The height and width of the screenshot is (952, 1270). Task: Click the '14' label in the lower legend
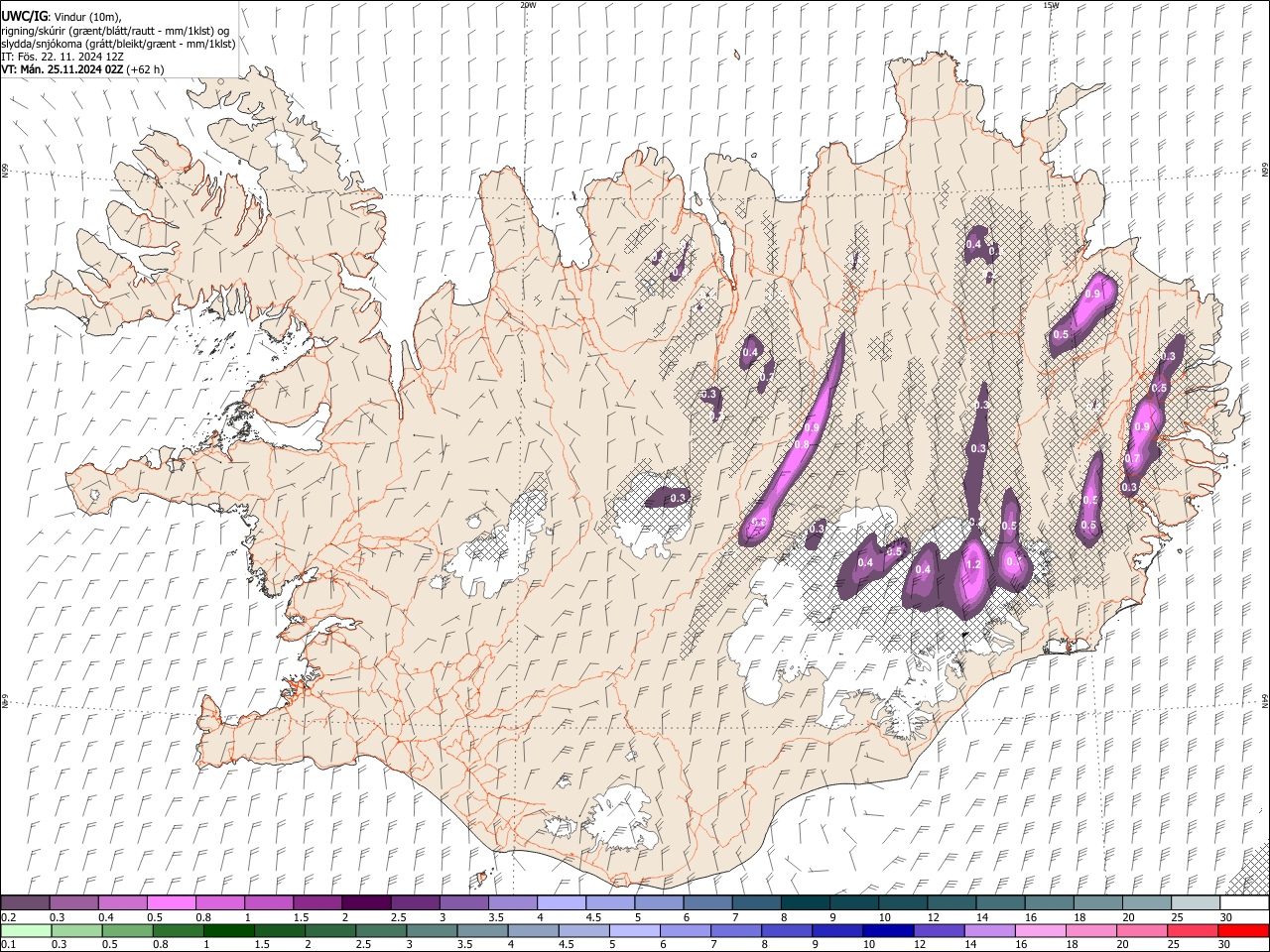click(x=970, y=944)
